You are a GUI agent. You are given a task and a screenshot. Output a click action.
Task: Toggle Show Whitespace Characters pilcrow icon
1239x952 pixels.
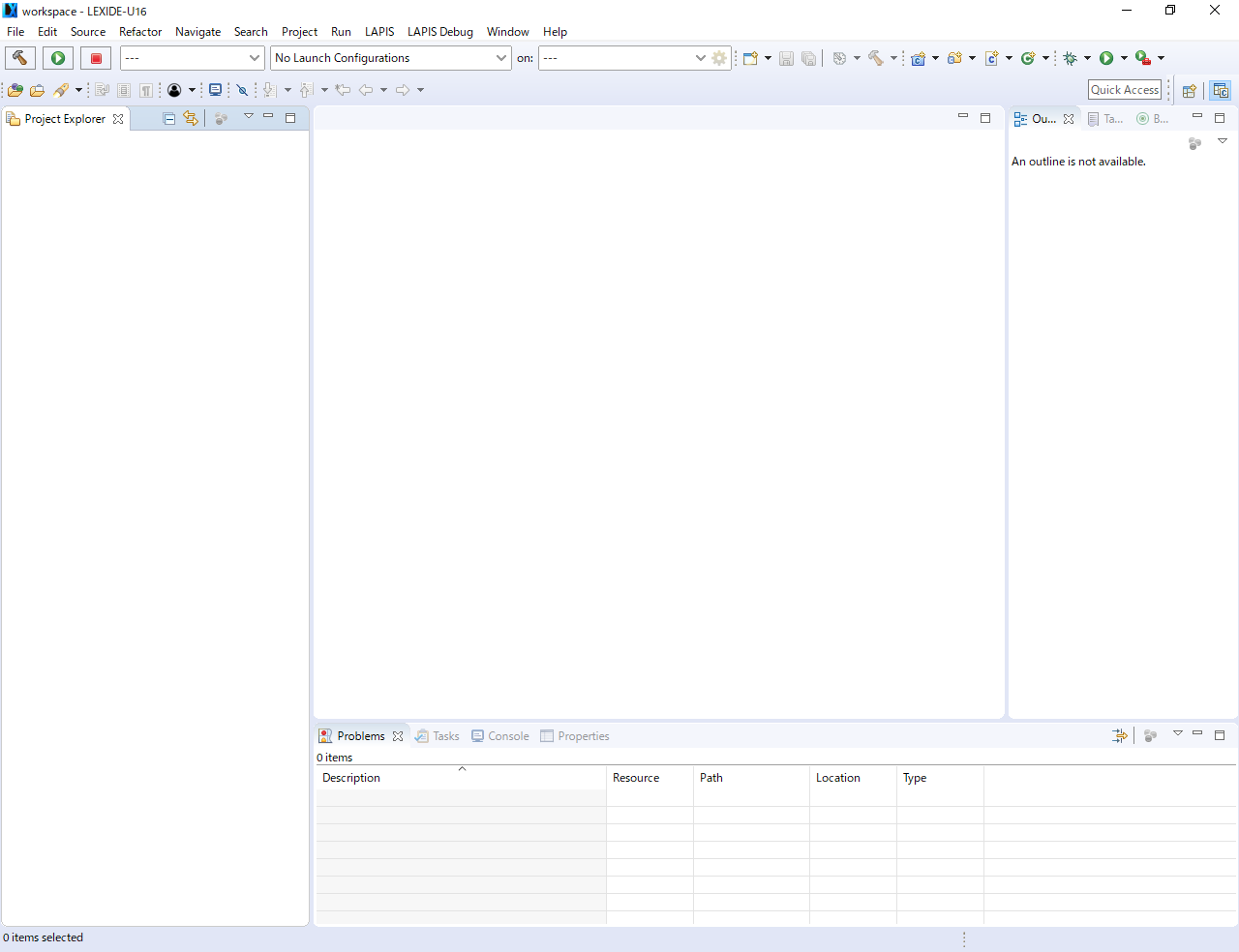146,90
